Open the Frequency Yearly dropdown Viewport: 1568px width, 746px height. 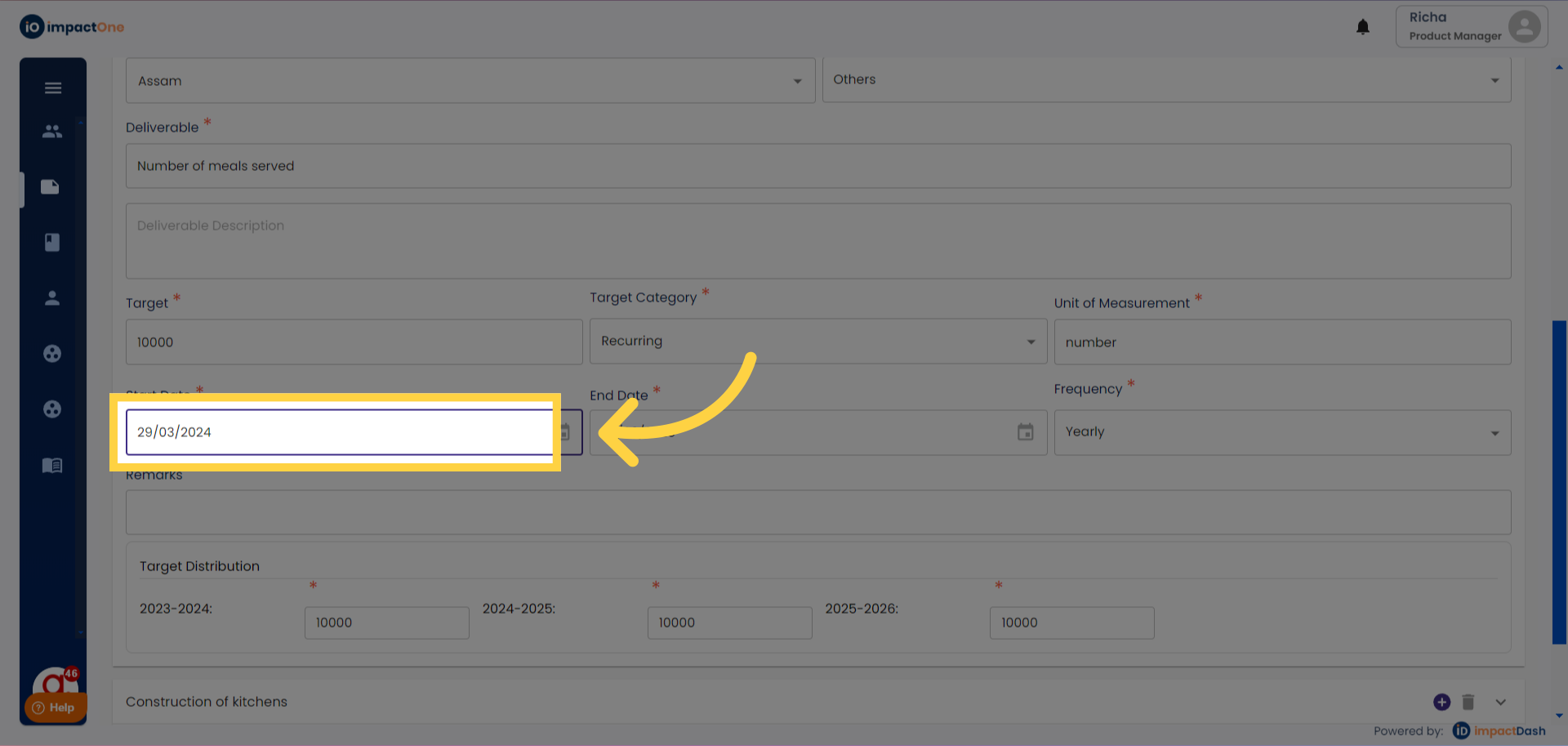pyautogui.click(x=1281, y=432)
